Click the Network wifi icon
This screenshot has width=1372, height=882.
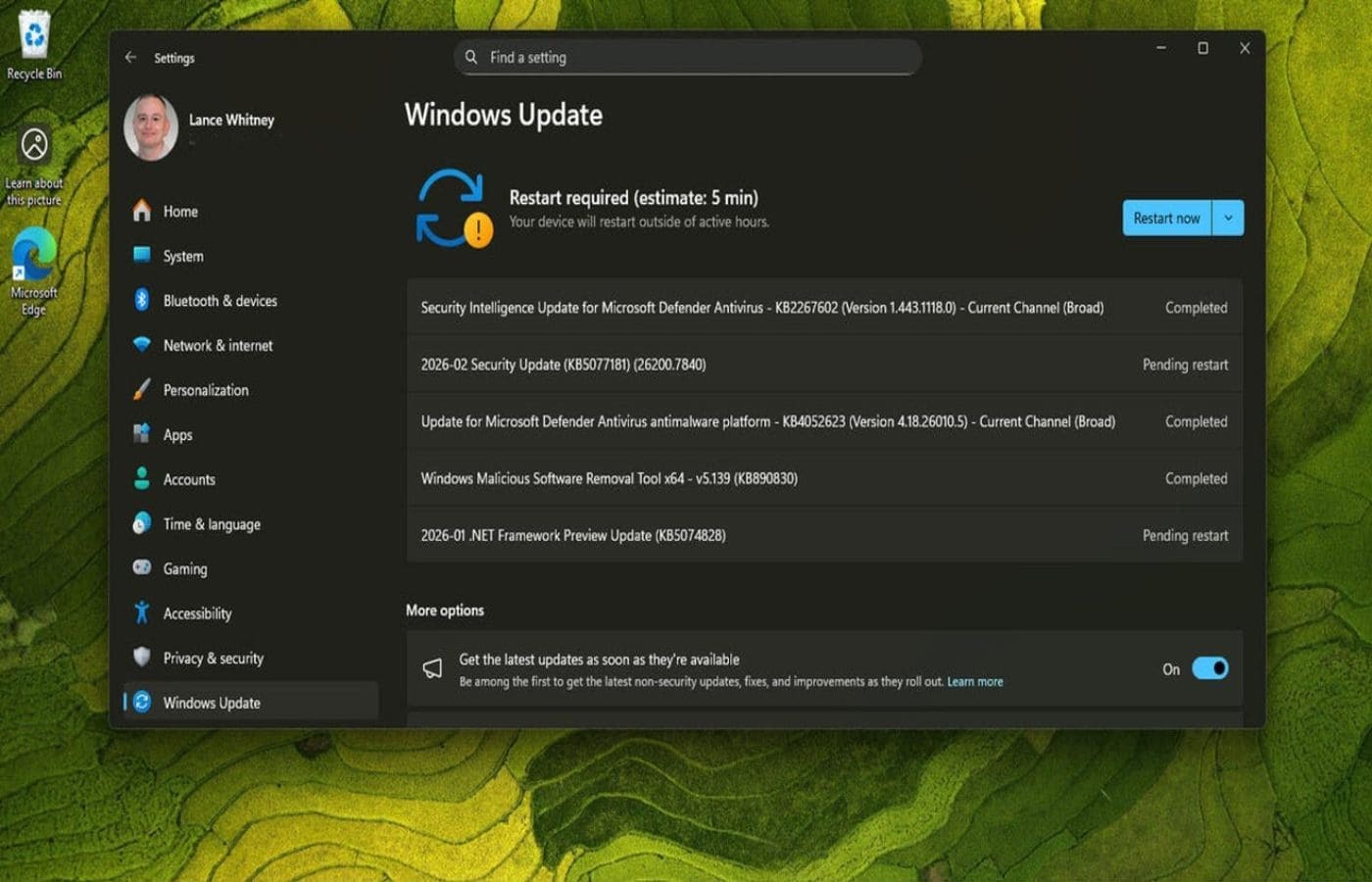pos(142,345)
